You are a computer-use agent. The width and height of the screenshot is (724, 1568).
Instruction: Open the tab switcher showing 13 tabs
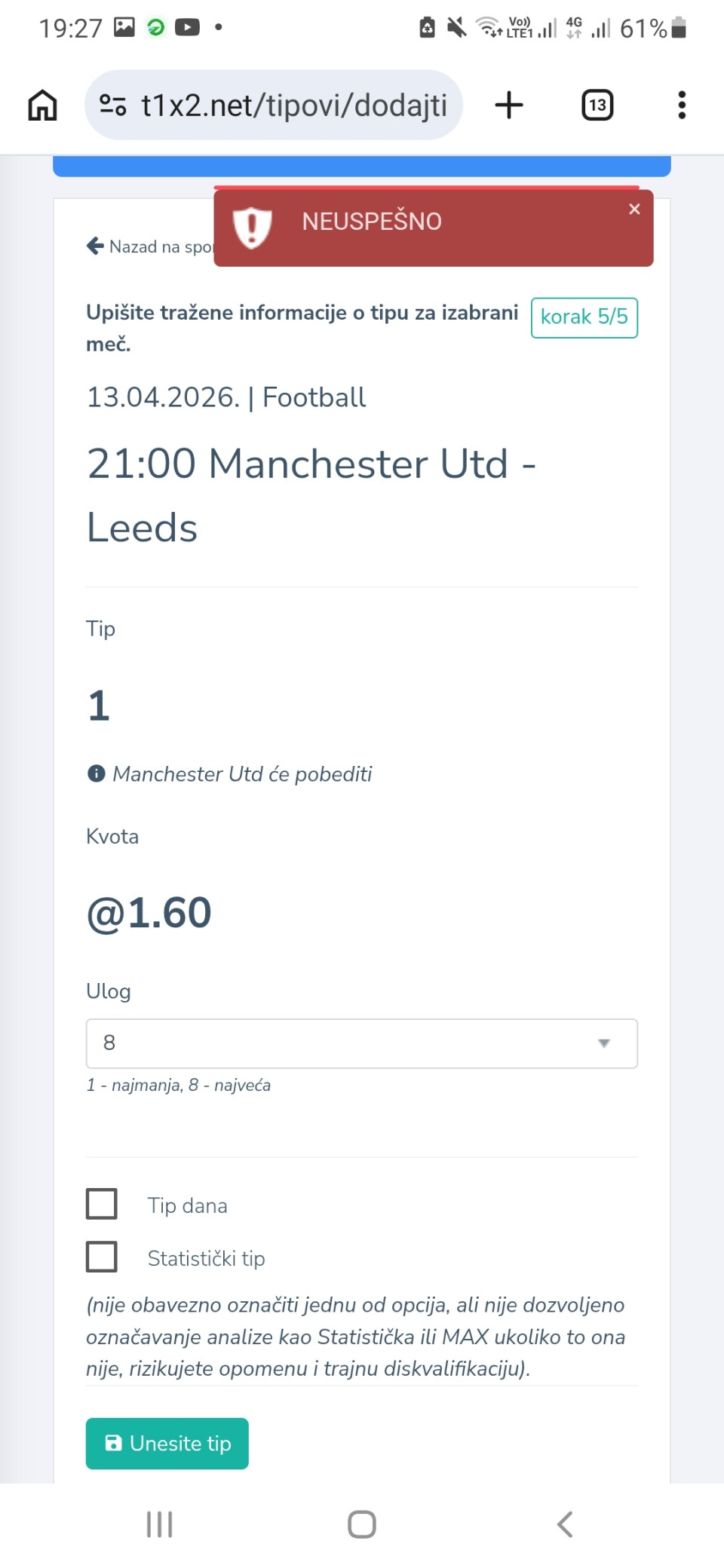click(x=597, y=105)
